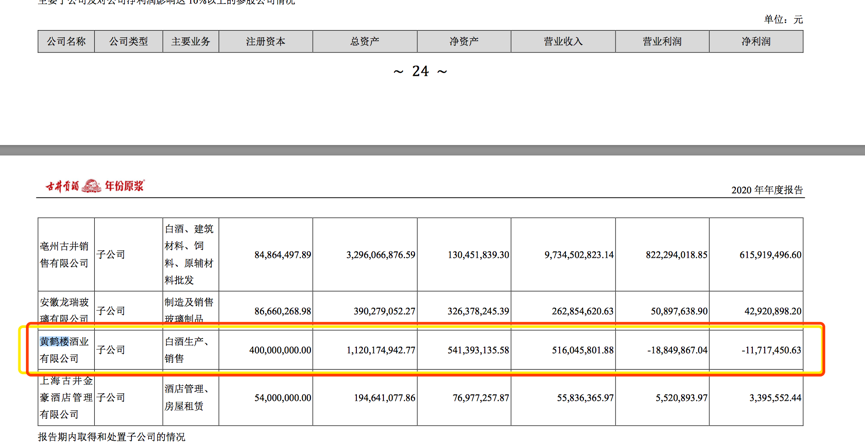Select the 安徽龙瑞玻璃有限公司 company name cell
Screen dimensions: 865x446
[65, 310]
